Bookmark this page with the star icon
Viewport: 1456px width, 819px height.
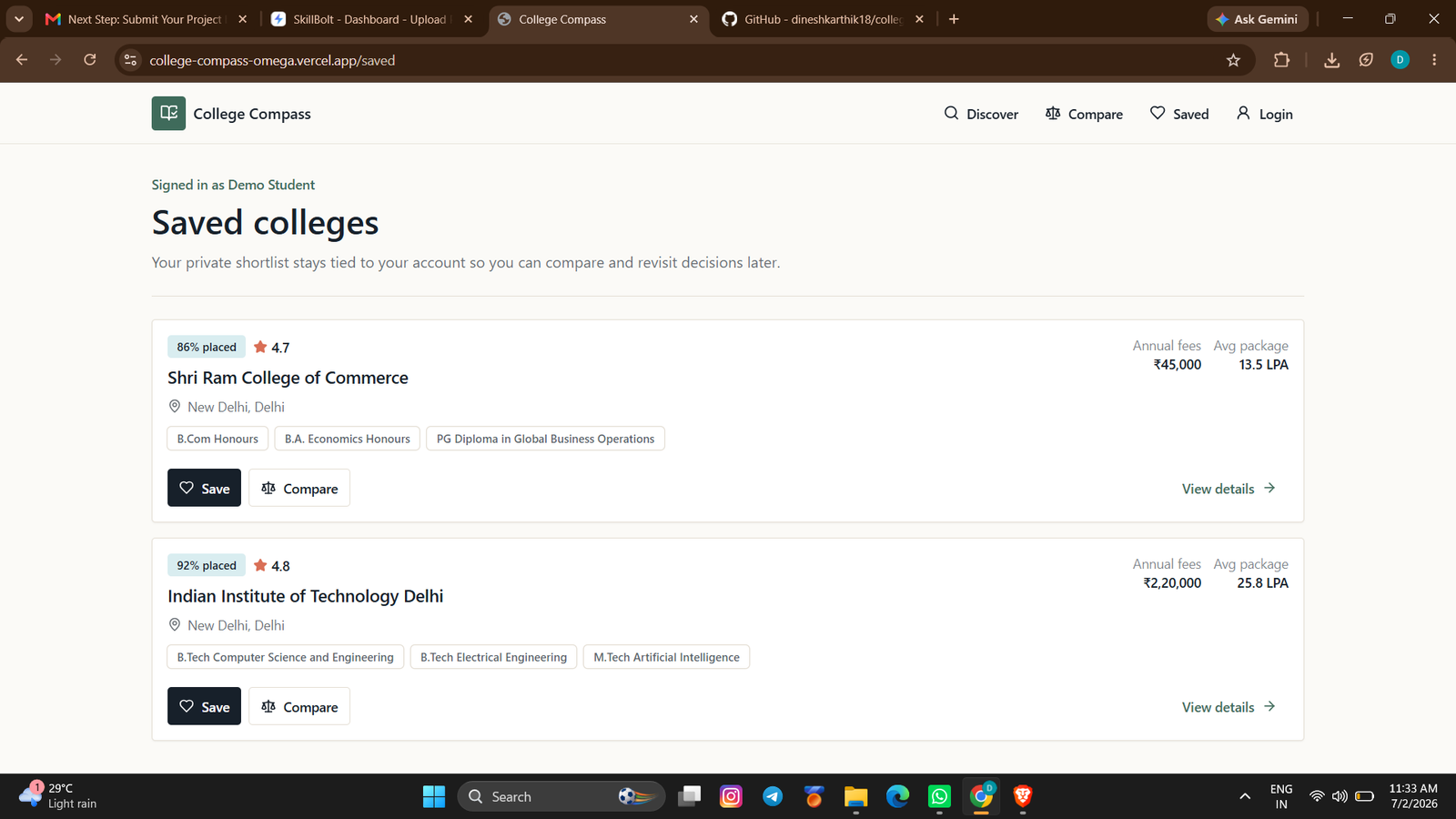[x=1233, y=60]
